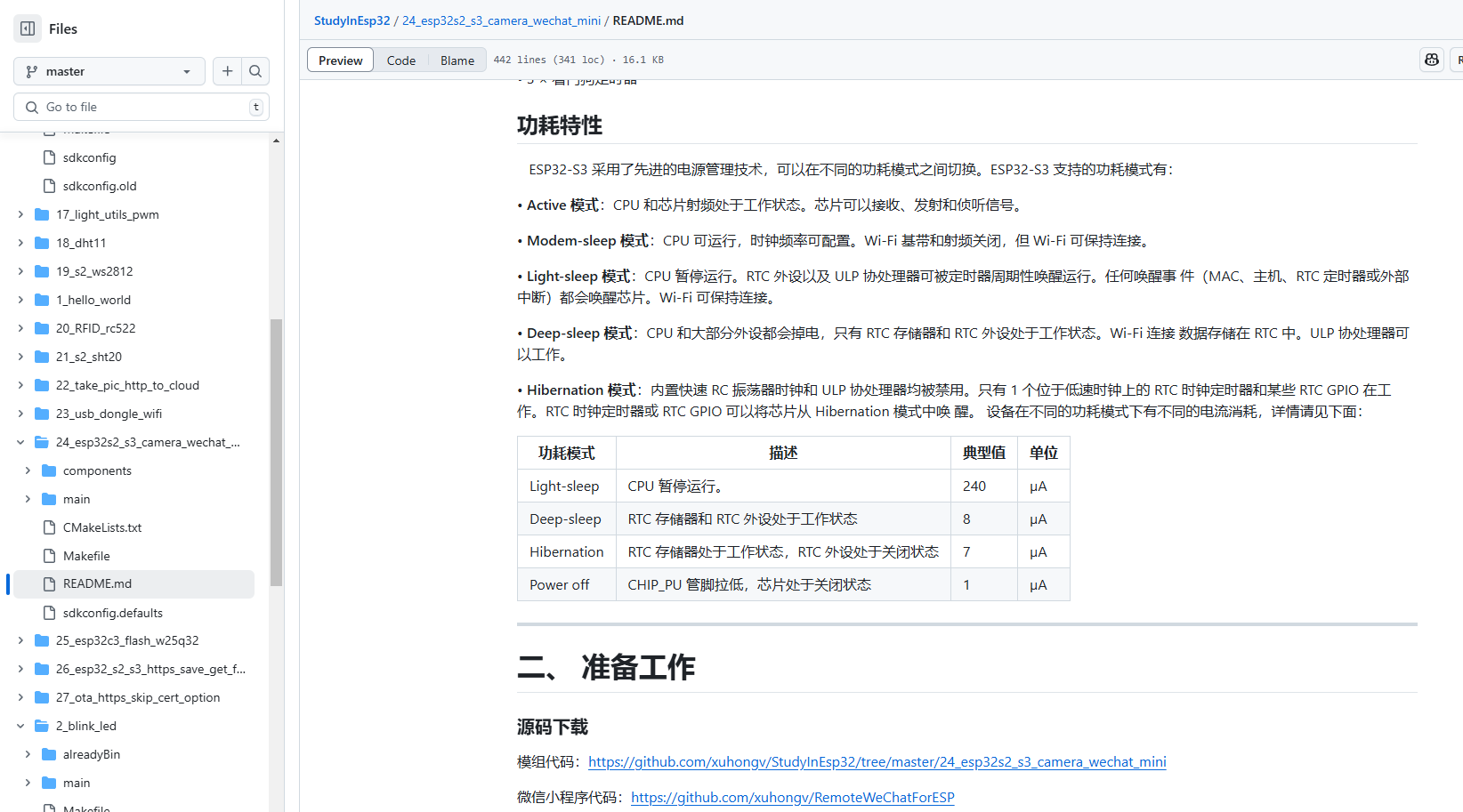Select the 27_ota_https_skip_cert_option folder icon
This screenshot has height=812, width=1463.
click(42, 697)
